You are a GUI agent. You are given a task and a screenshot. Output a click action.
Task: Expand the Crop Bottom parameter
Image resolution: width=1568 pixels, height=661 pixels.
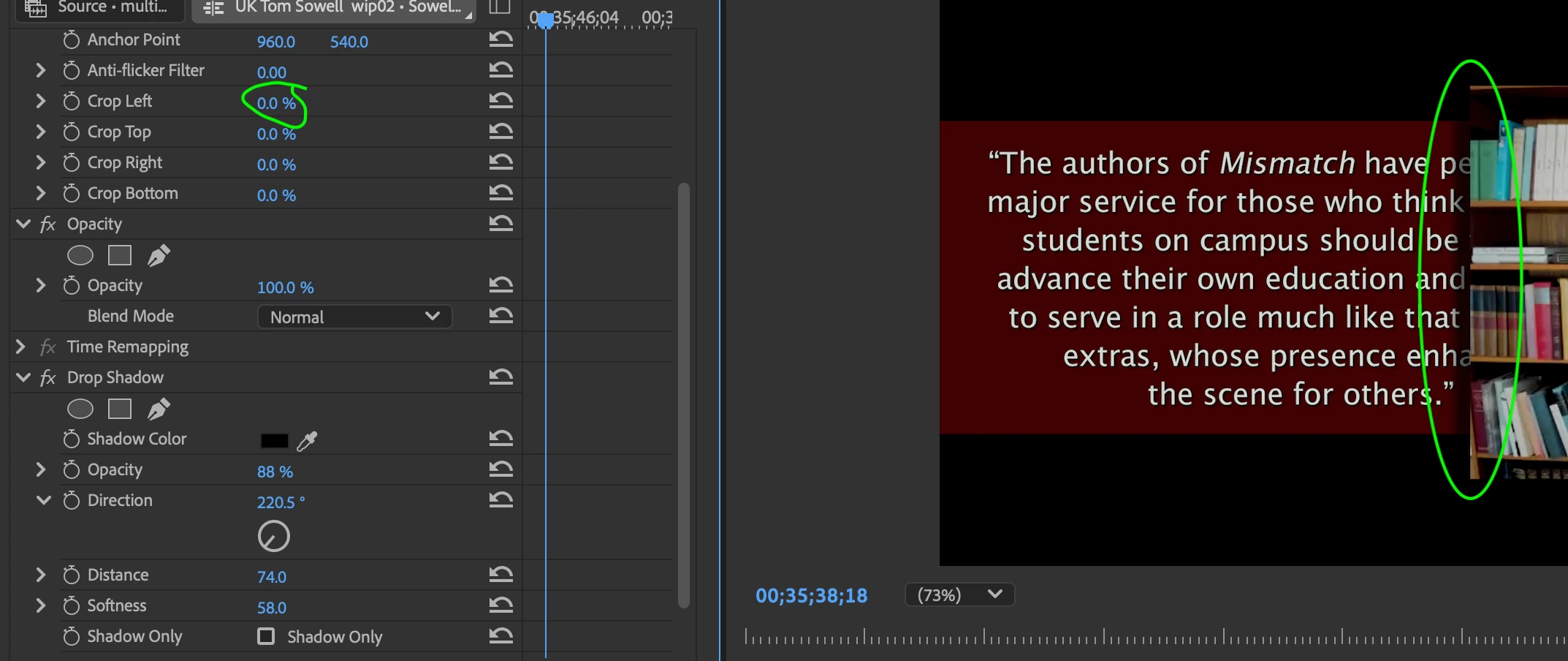(x=41, y=193)
